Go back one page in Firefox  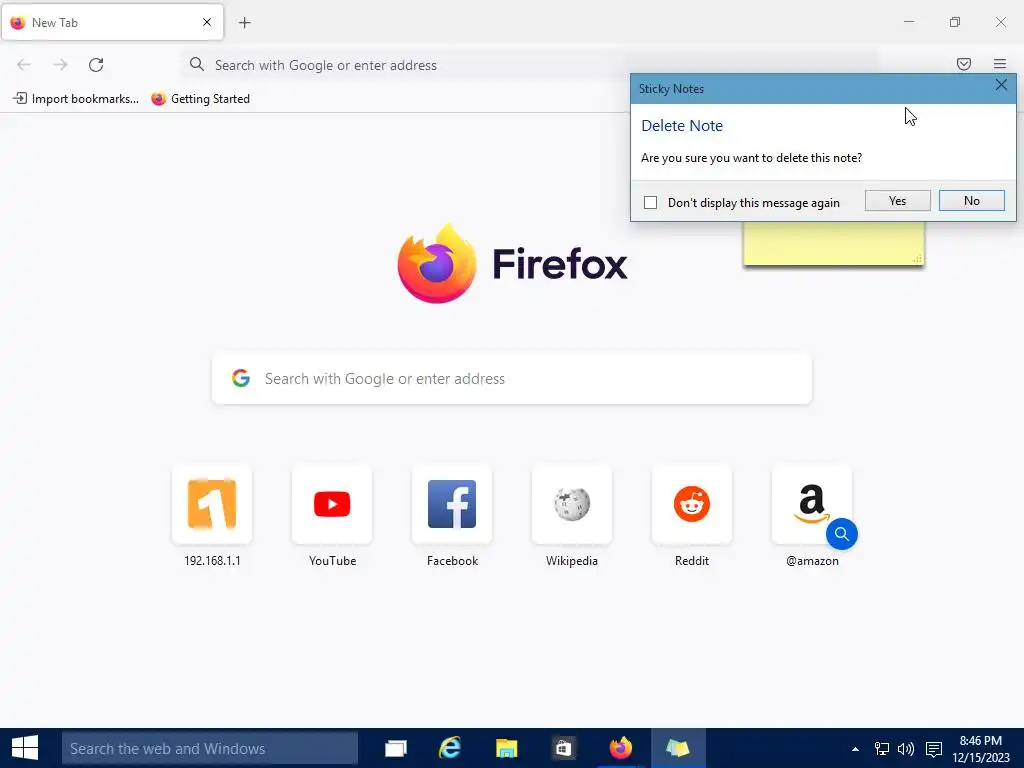click(24, 65)
